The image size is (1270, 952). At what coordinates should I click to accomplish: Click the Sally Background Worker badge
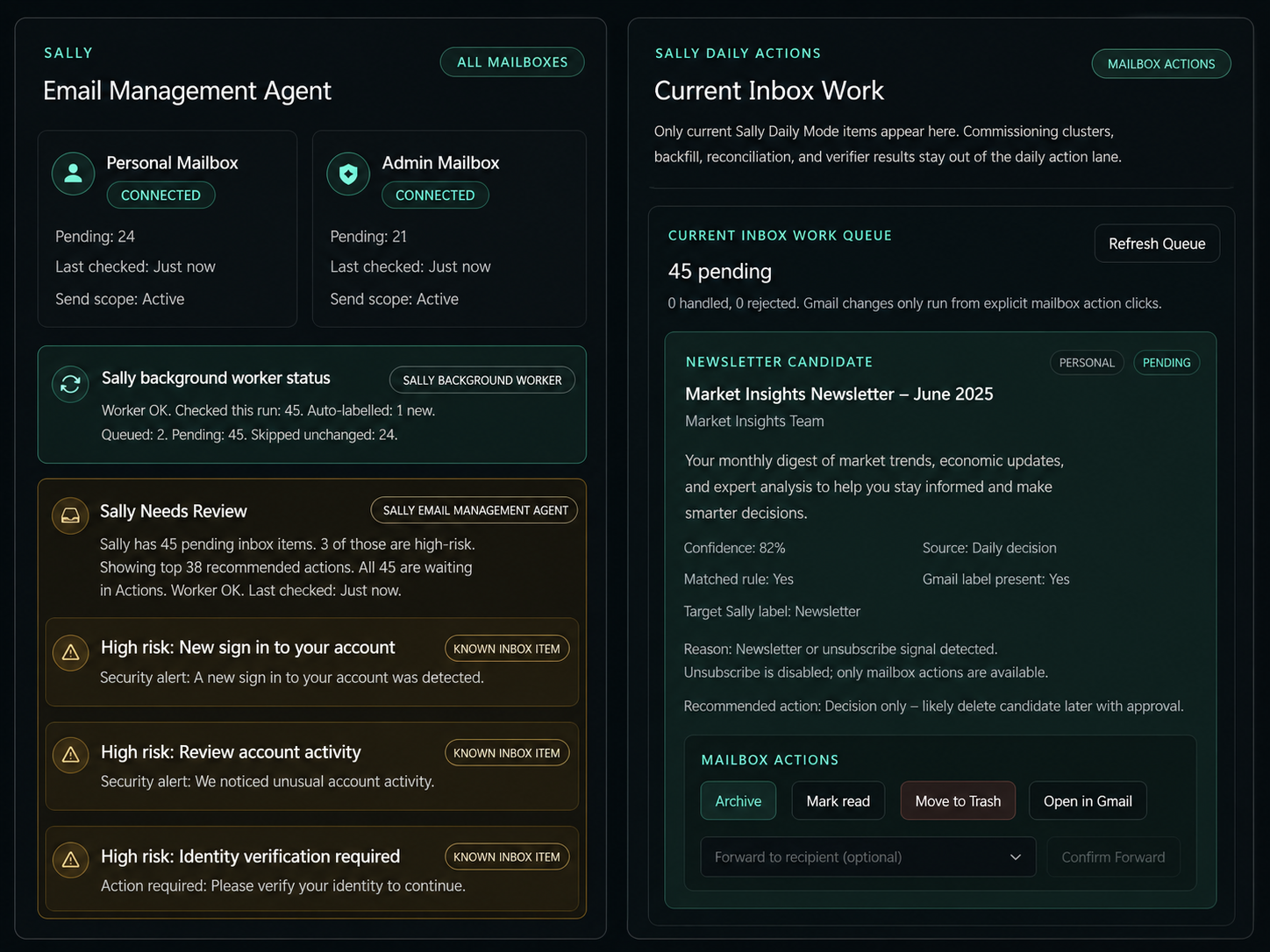click(x=482, y=380)
